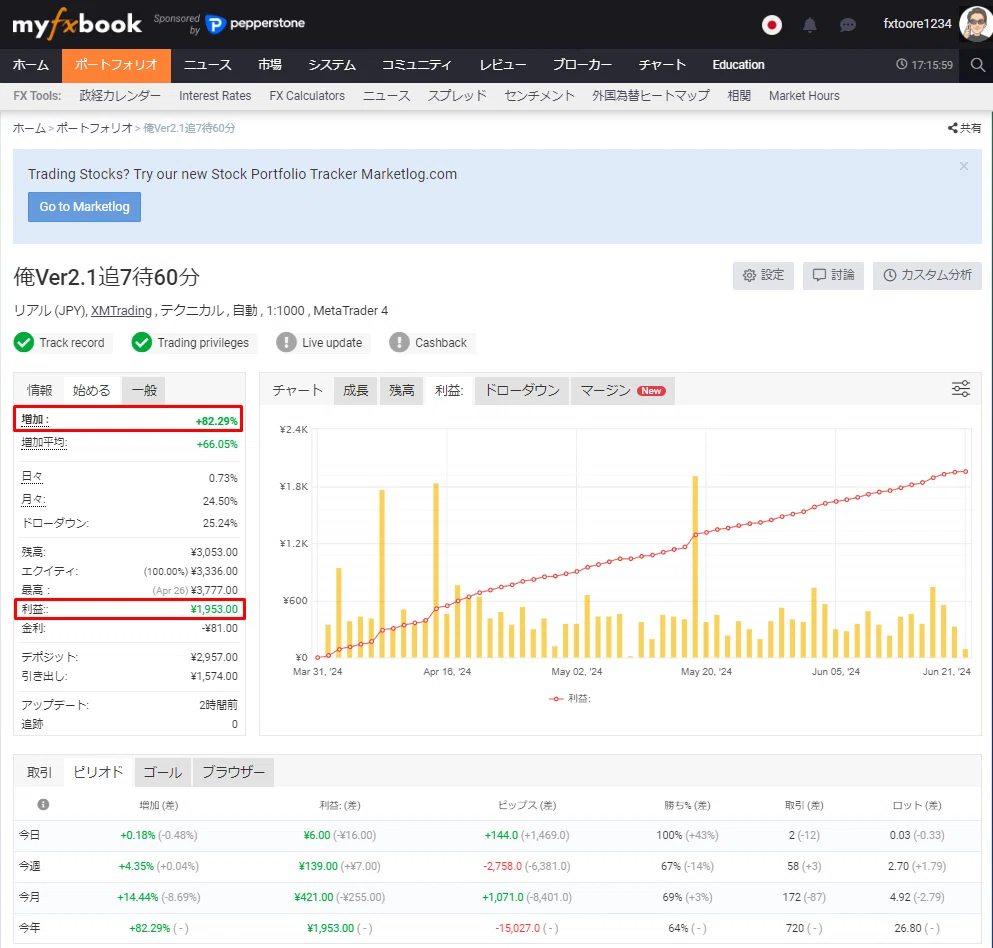The height and width of the screenshot is (948, 993).
Task: Open the ホーム main menu
Action: point(31,65)
